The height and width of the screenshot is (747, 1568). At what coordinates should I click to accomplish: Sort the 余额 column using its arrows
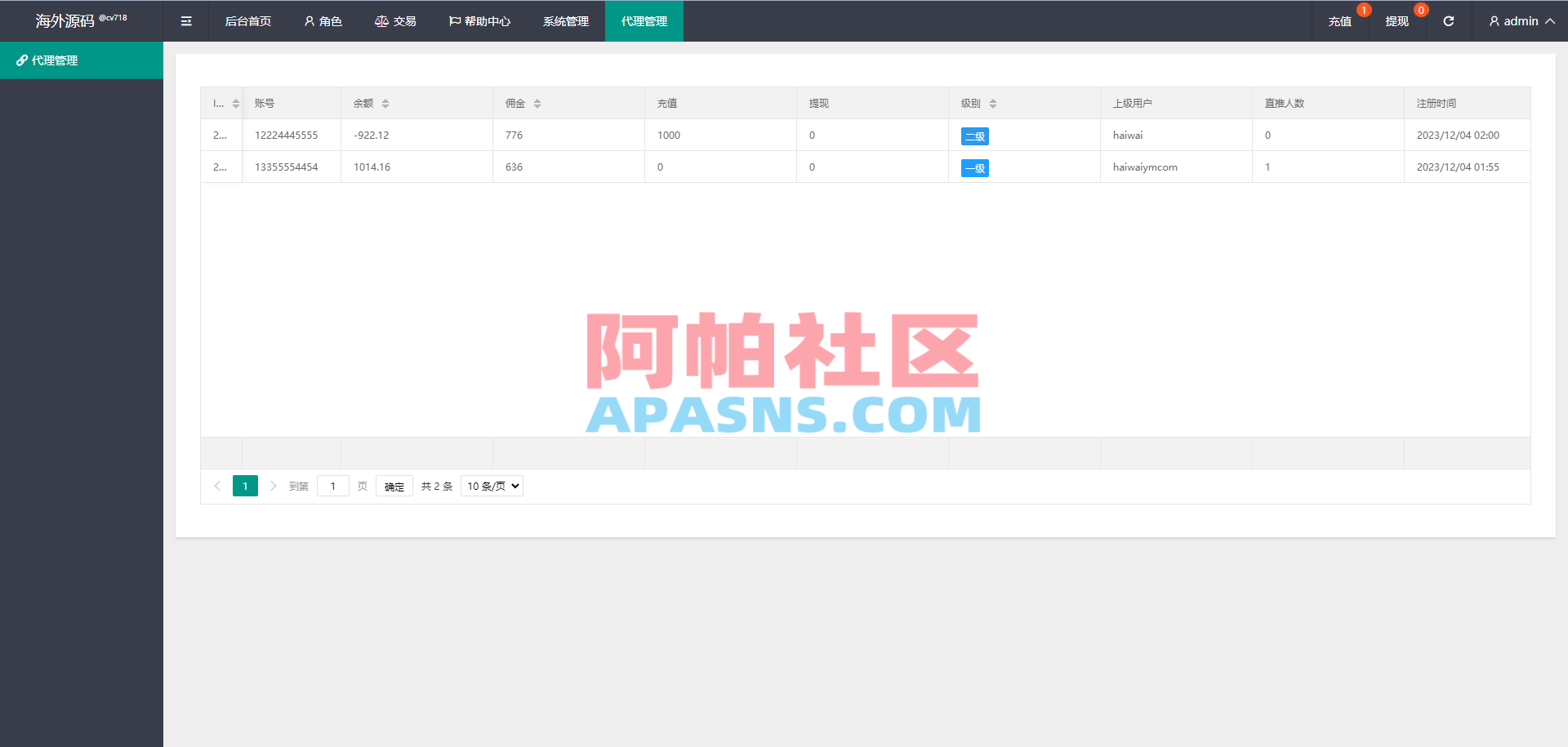[x=386, y=103]
